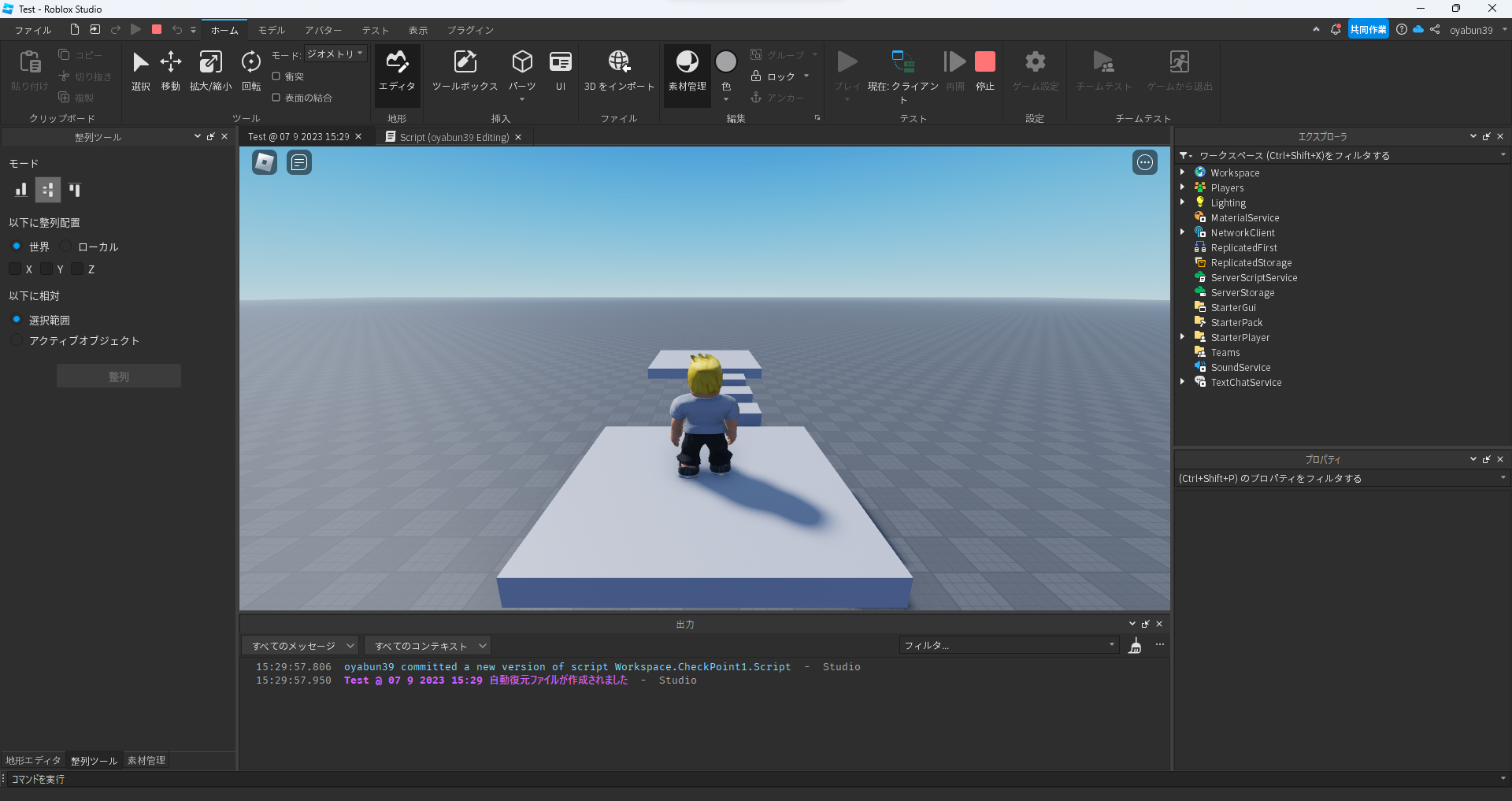This screenshot has height=801, width=1512.
Task: Open the oyabun39 account menu
Action: tap(1478, 30)
